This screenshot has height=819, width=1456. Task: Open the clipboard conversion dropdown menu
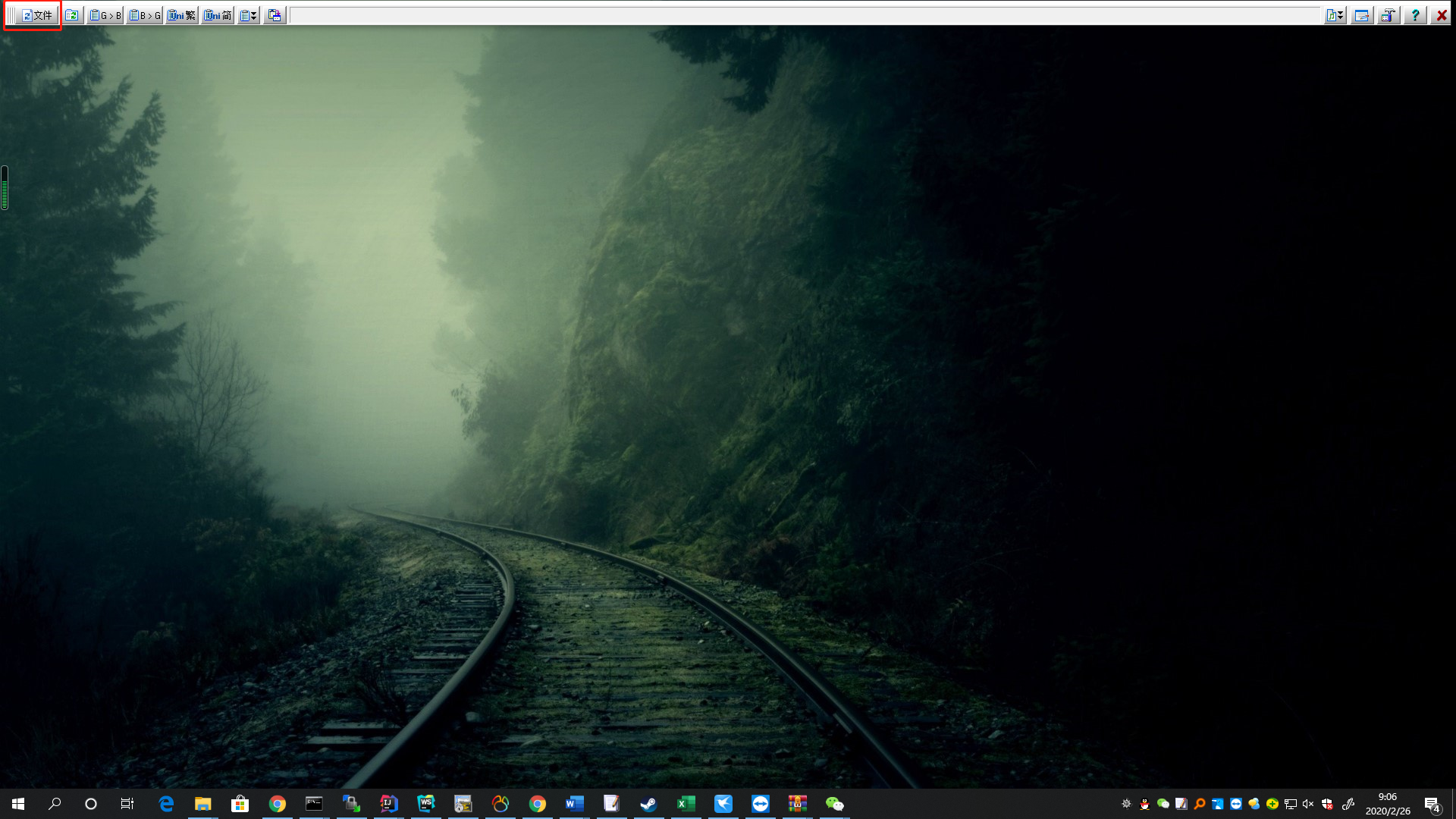(249, 15)
